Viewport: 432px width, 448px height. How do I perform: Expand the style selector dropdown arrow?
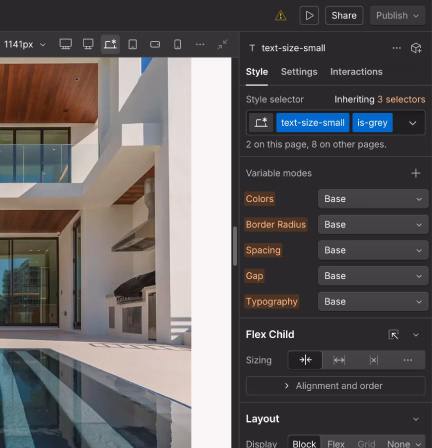[412, 123]
